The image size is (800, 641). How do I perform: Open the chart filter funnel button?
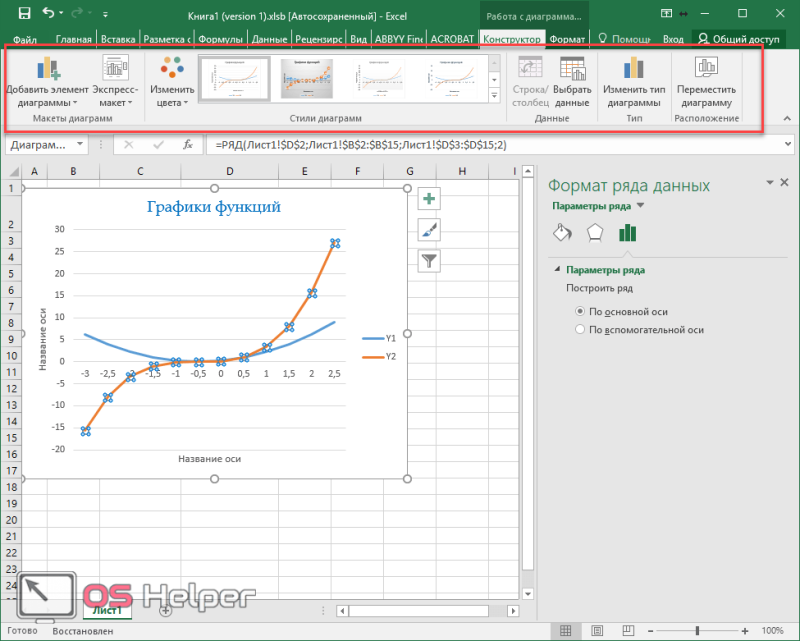429,261
